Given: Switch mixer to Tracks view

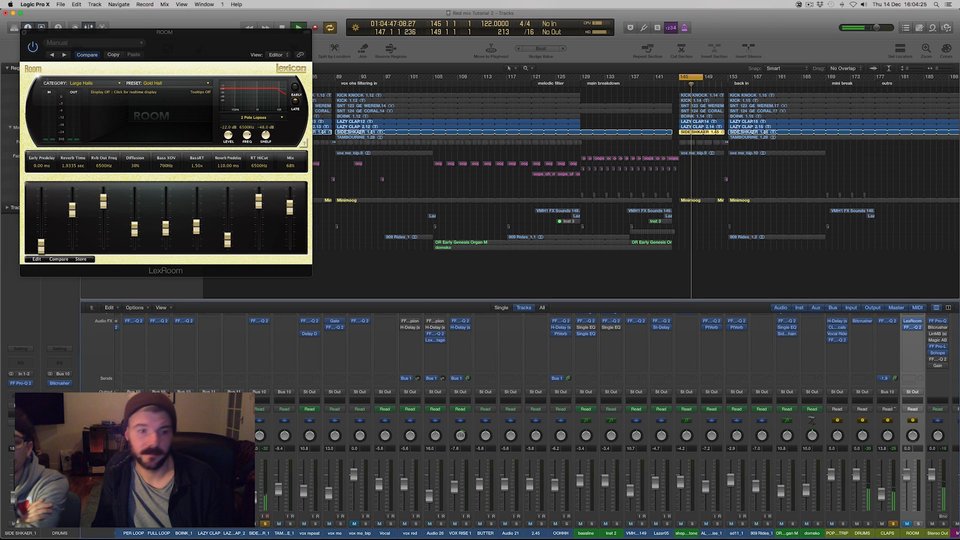Looking at the screenshot, I should coord(523,307).
